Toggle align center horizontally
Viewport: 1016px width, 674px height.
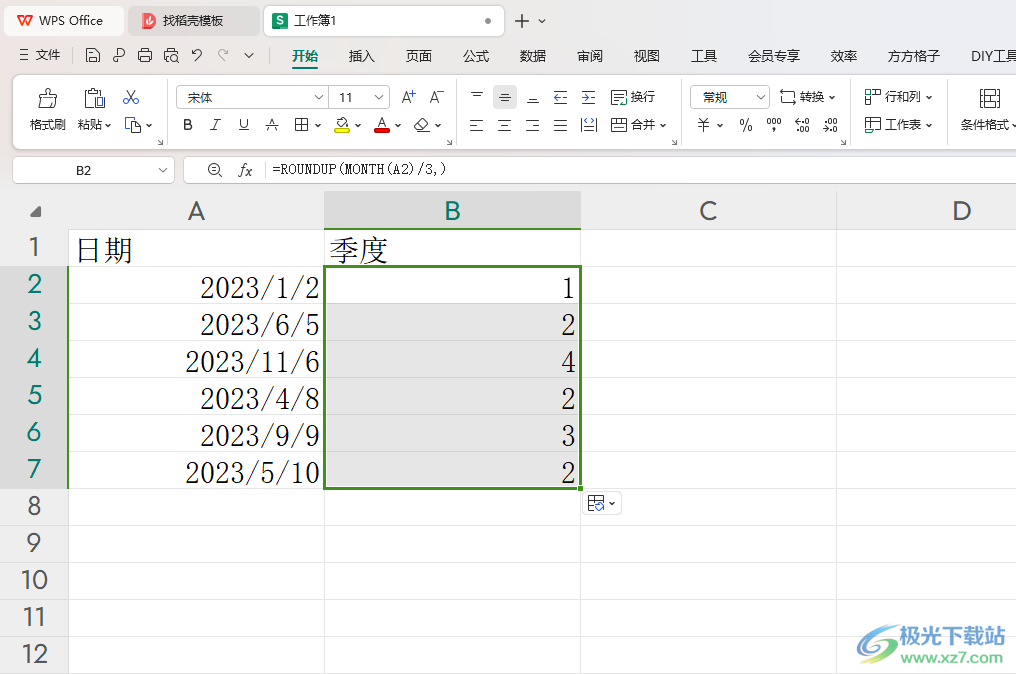[x=504, y=125]
